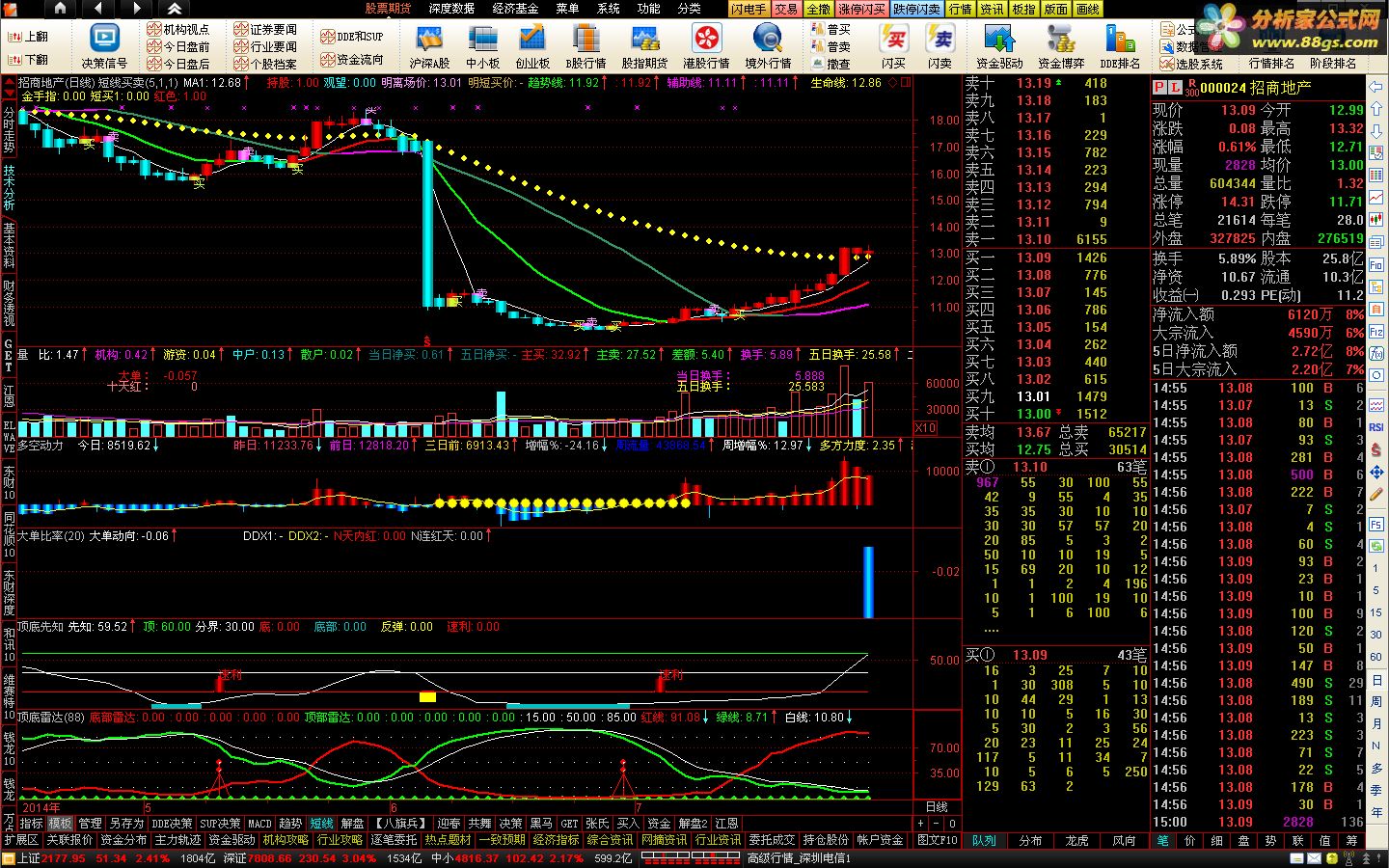Viewport: 1389px width, 868px height.
Task: Click the 普卖 normal sell item
Action: [x=831, y=46]
